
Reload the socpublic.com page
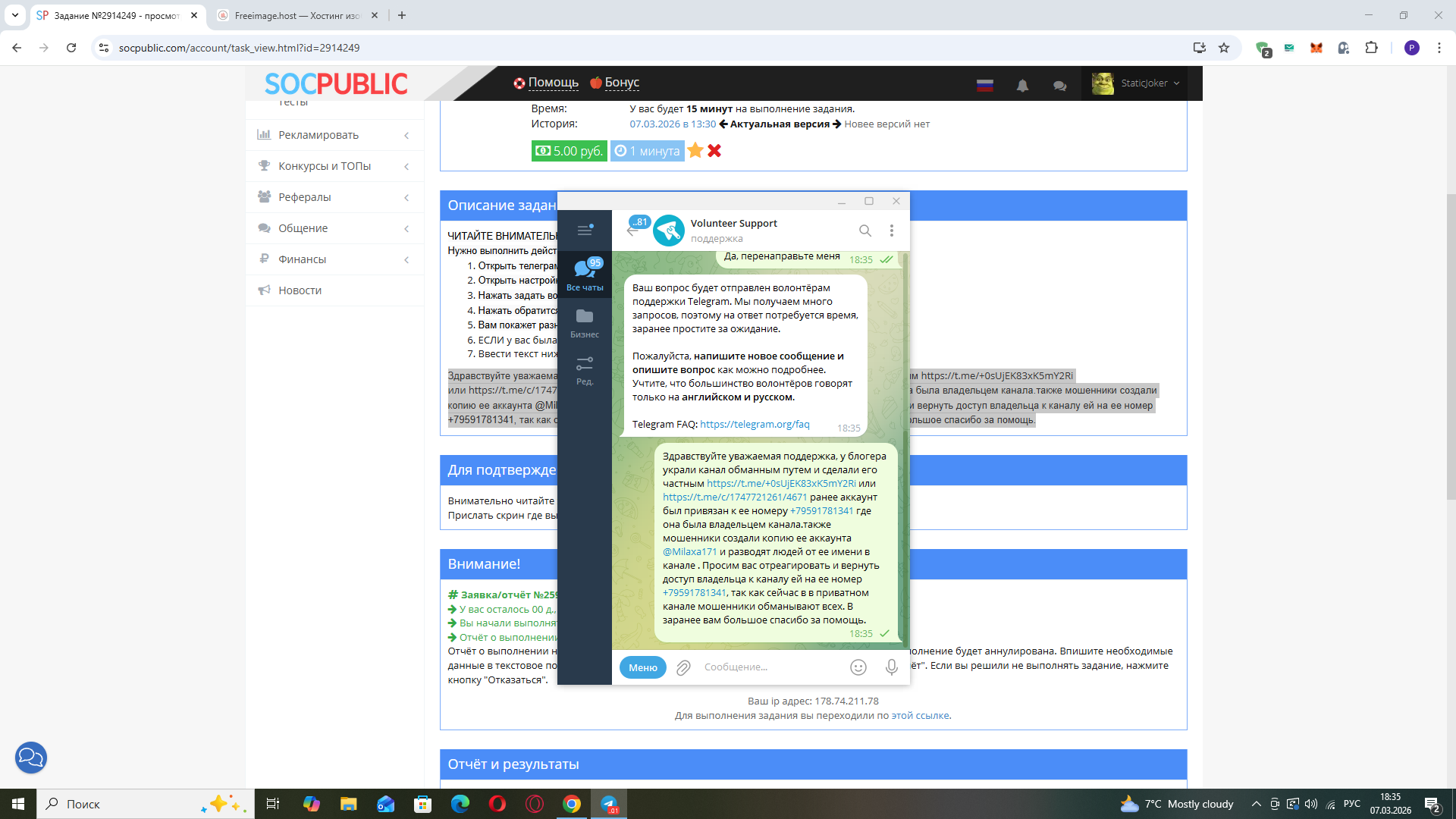point(71,48)
